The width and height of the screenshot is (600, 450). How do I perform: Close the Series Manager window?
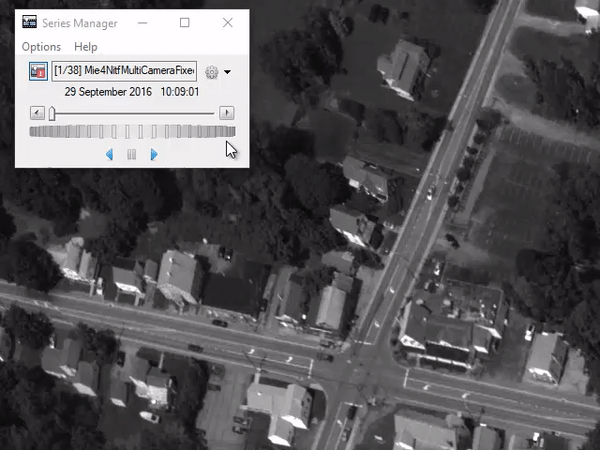pyautogui.click(x=228, y=22)
